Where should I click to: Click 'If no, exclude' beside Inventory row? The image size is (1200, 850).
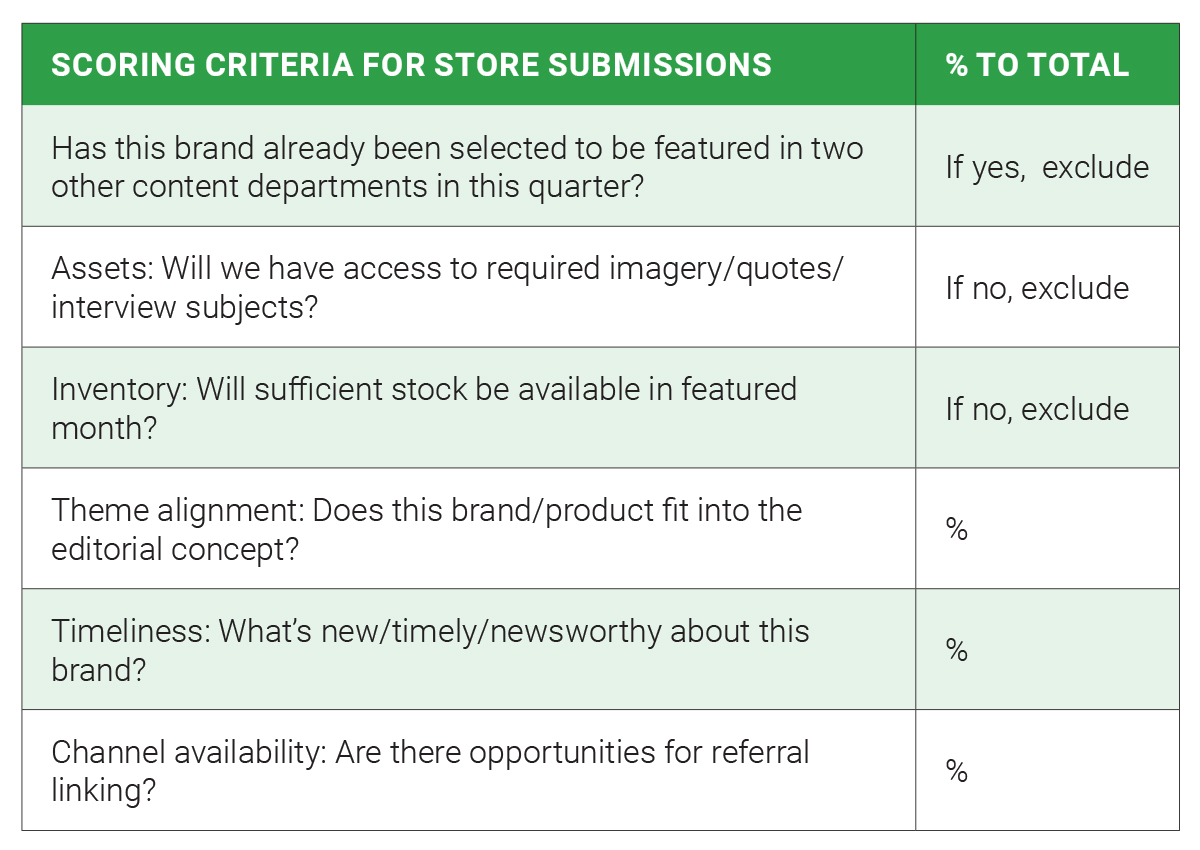click(1047, 408)
